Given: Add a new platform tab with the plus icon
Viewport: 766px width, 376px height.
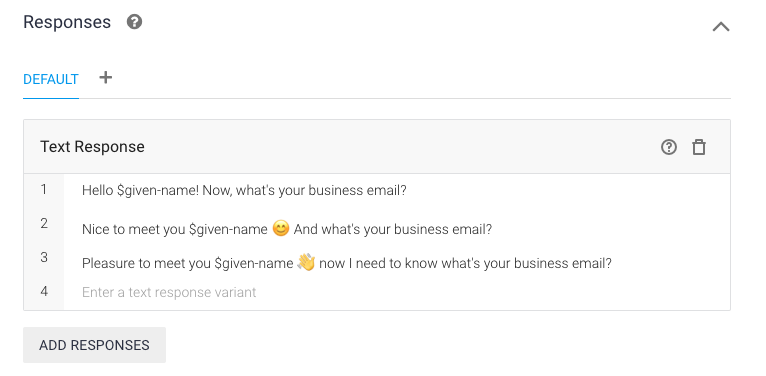Looking at the screenshot, I should [106, 77].
